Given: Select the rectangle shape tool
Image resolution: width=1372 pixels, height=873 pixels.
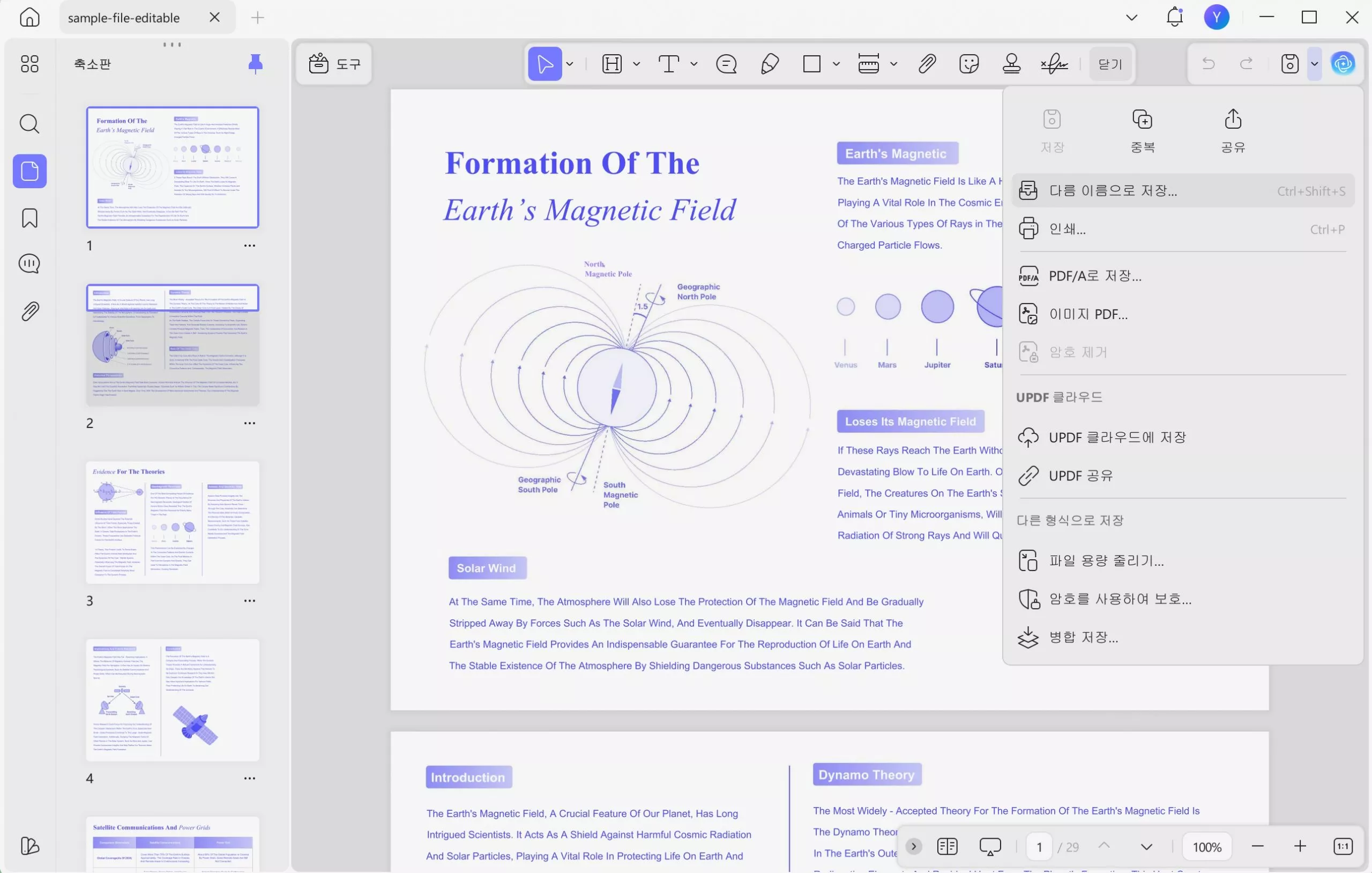Looking at the screenshot, I should pyautogui.click(x=812, y=63).
